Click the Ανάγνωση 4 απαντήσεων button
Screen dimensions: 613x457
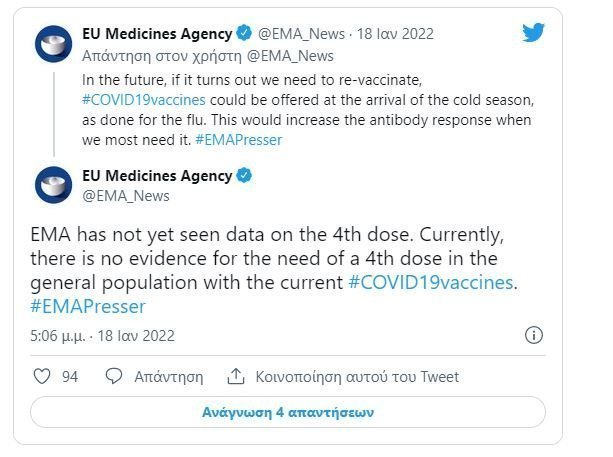tap(288, 412)
